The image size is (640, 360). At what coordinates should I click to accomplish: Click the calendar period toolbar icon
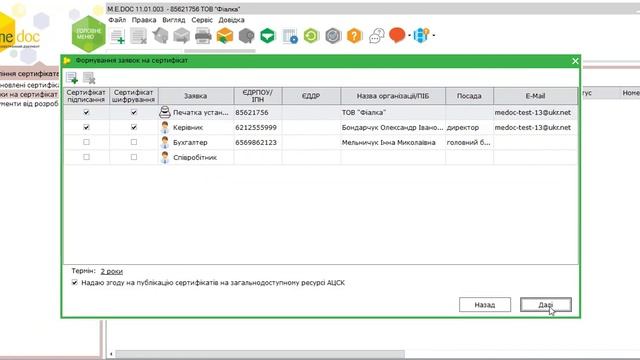(290, 36)
